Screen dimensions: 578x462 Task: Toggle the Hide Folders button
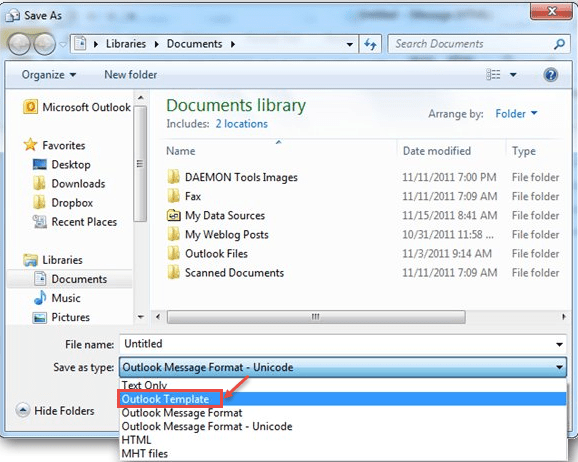point(55,410)
